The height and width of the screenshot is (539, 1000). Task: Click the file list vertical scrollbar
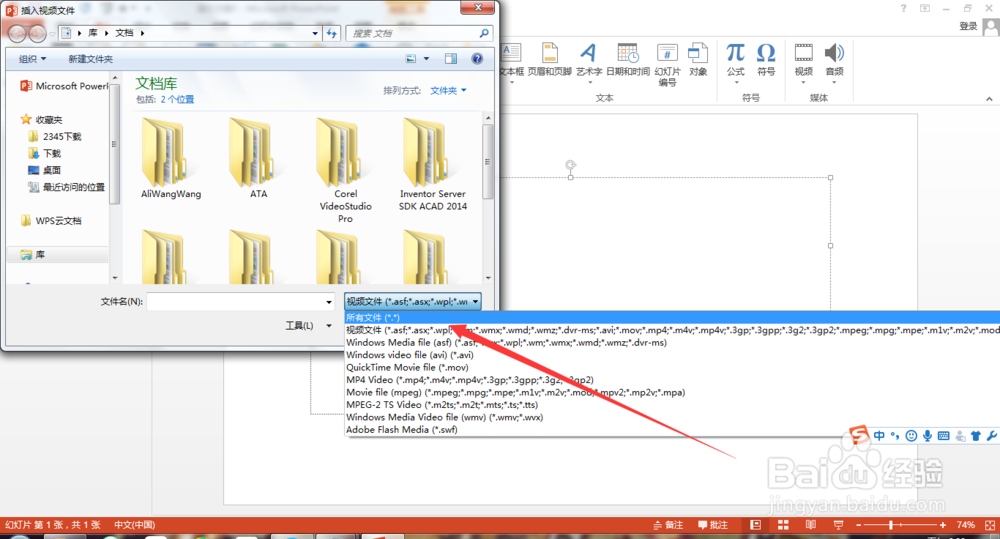coord(488,161)
